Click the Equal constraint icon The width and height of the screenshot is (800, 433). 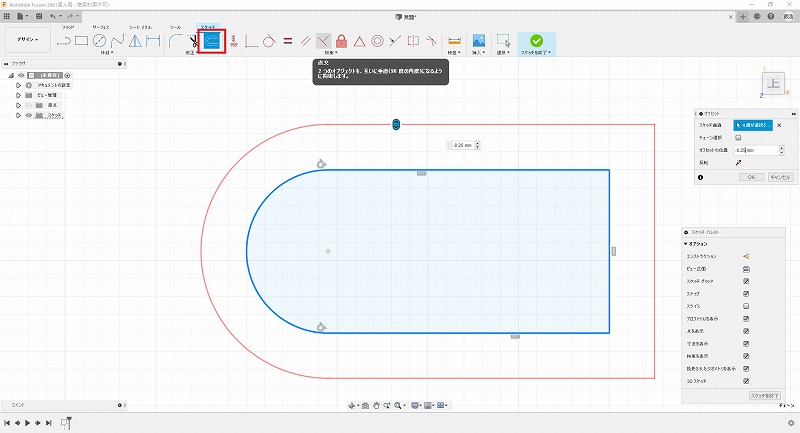point(288,41)
